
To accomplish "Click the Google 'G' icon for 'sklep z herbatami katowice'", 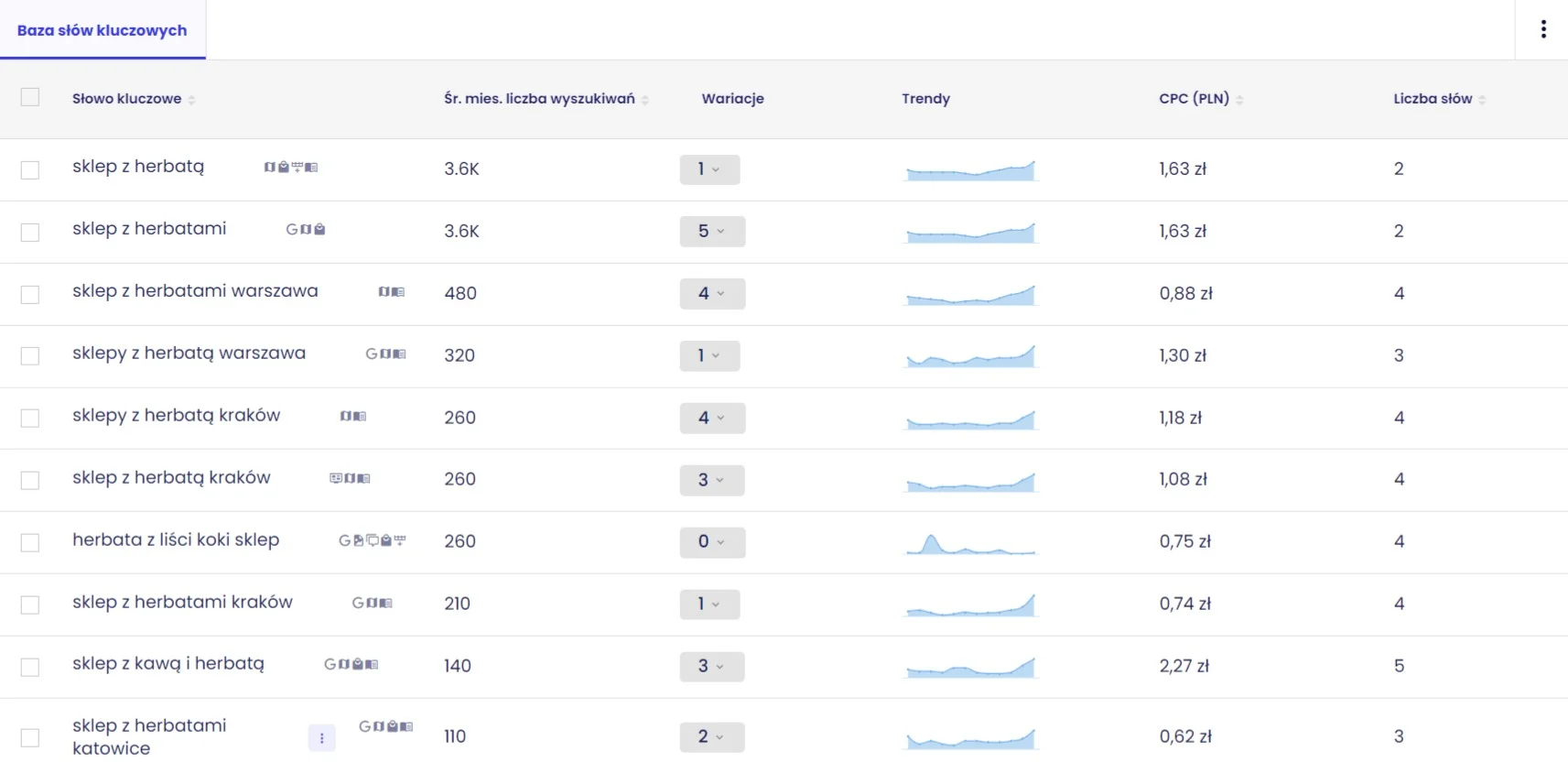I will coord(365,726).
